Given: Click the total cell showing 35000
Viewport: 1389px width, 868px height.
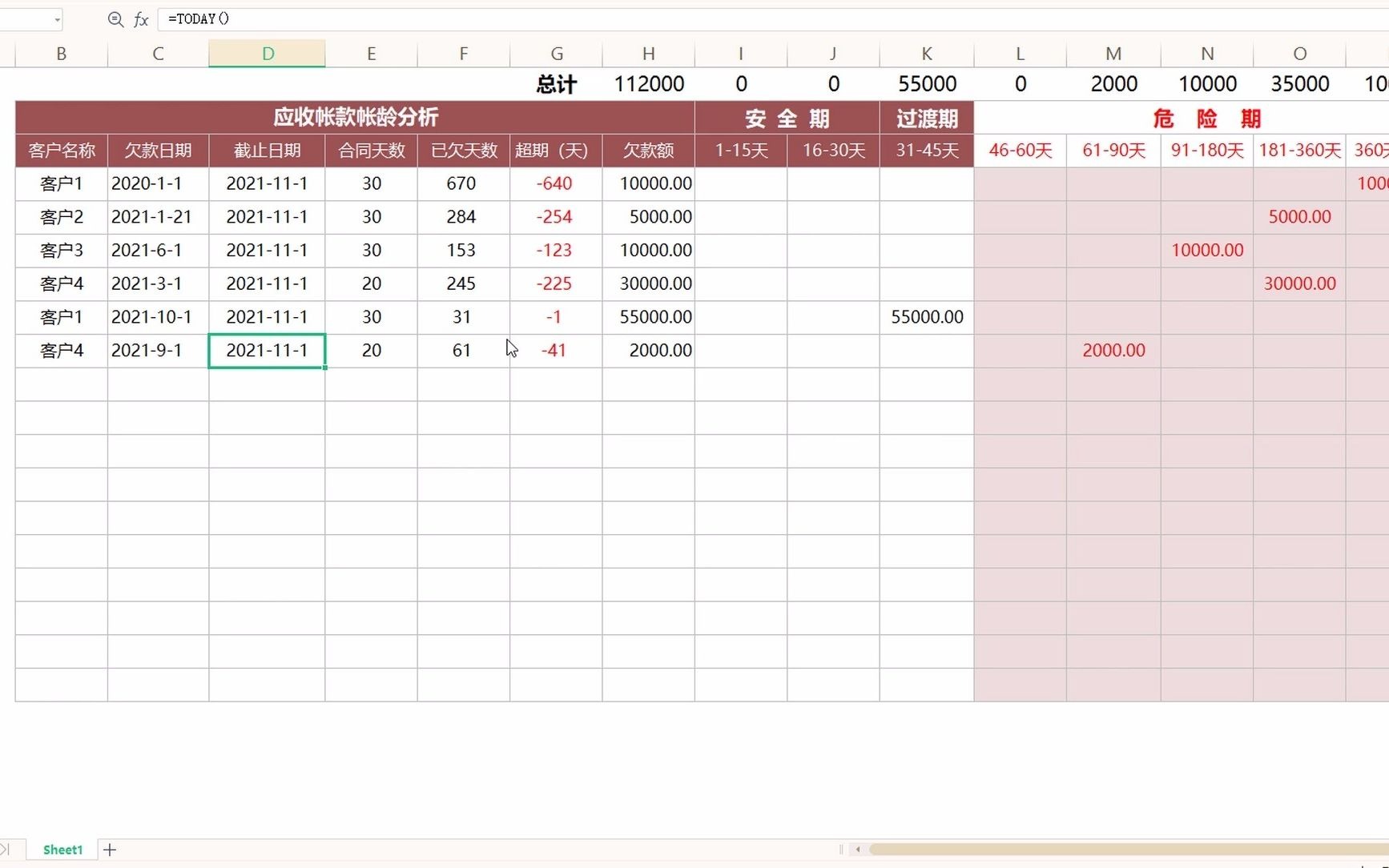Looking at the screenshot, I should (x=1299, y=84).
